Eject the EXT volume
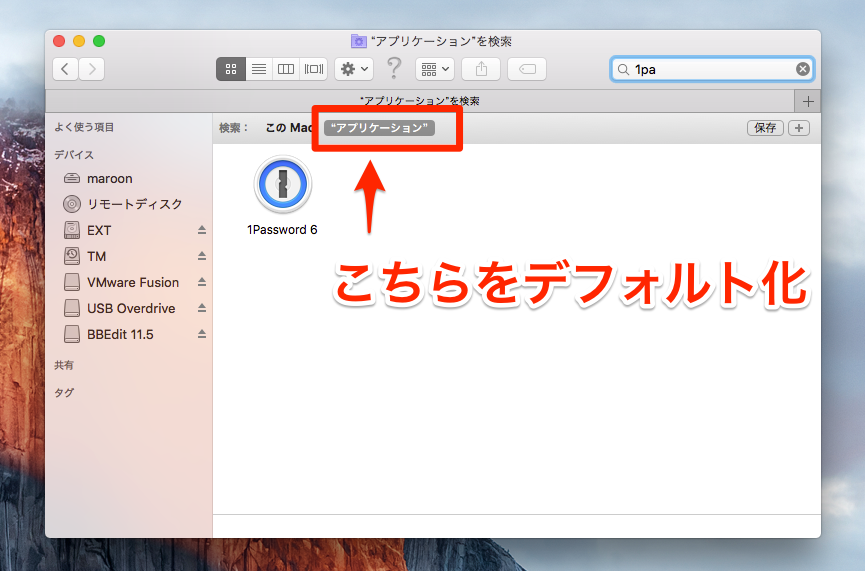 [x=202, y=230]
